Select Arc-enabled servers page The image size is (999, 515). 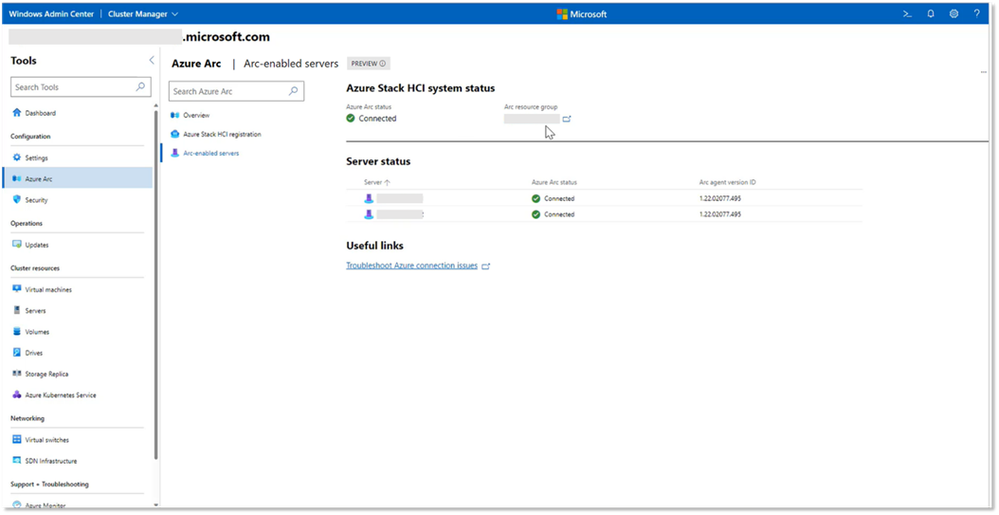(211, 153)
